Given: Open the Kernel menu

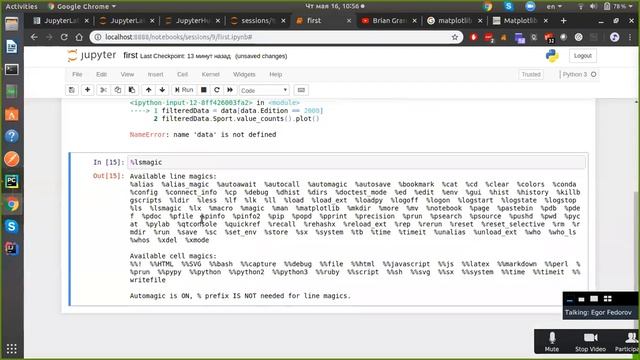Looking at the screenshot, I should (211, 74).
